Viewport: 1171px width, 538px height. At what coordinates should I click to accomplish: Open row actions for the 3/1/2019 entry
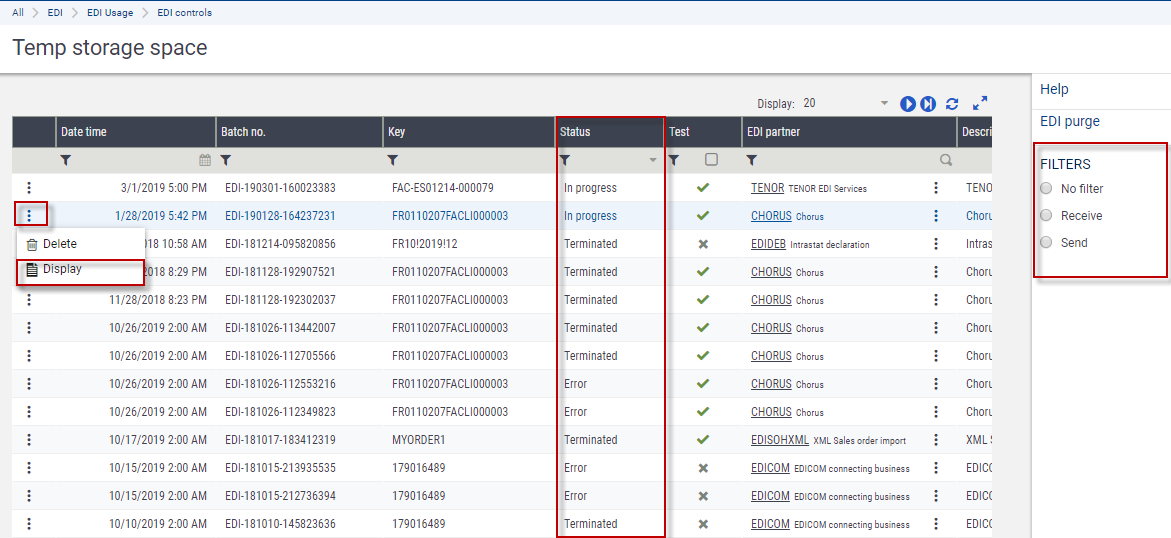click(29, 188)
